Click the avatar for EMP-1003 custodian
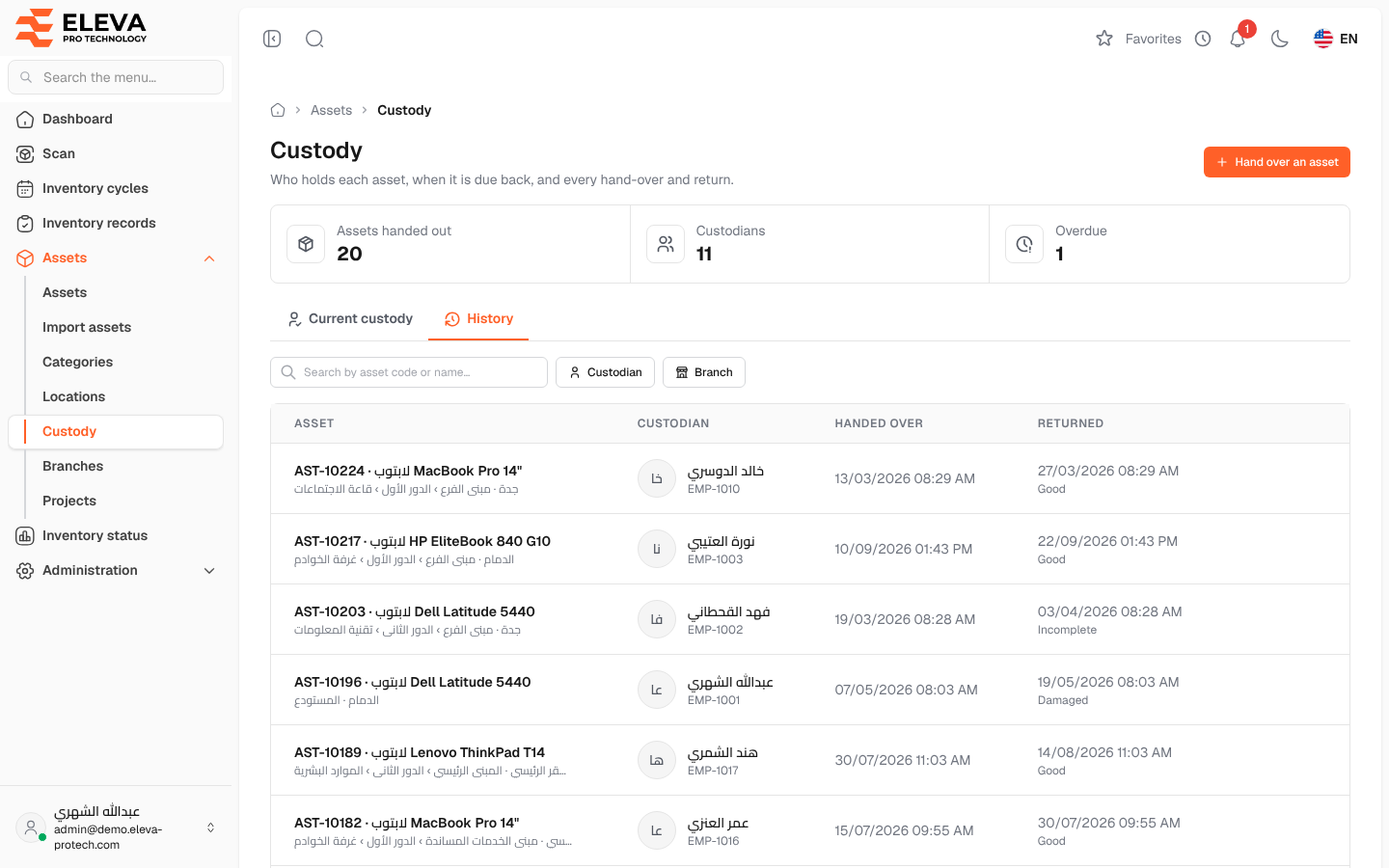 (x=657, y=549)
